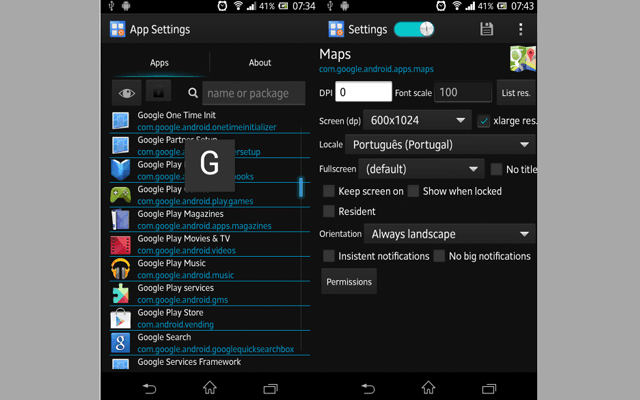Tap Google Play services puzzle icon
The height and width of the screenshot is (400, 640).
[120, 293]
